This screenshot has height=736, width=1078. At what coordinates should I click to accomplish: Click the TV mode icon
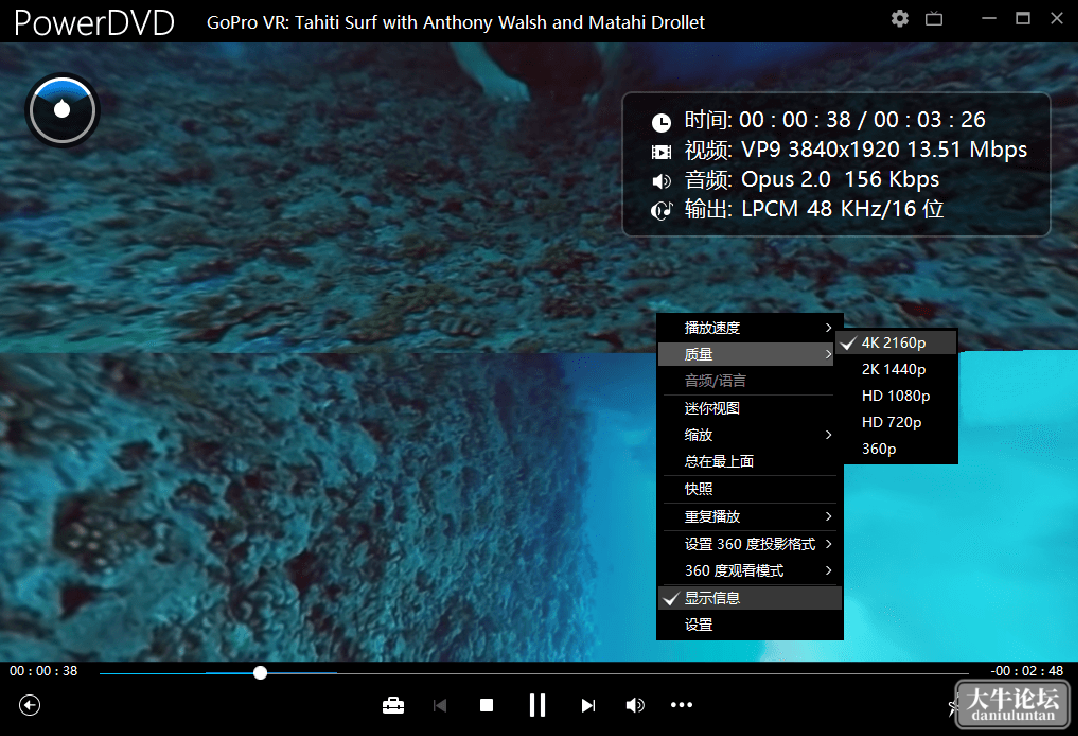click(x=934, y=19)
